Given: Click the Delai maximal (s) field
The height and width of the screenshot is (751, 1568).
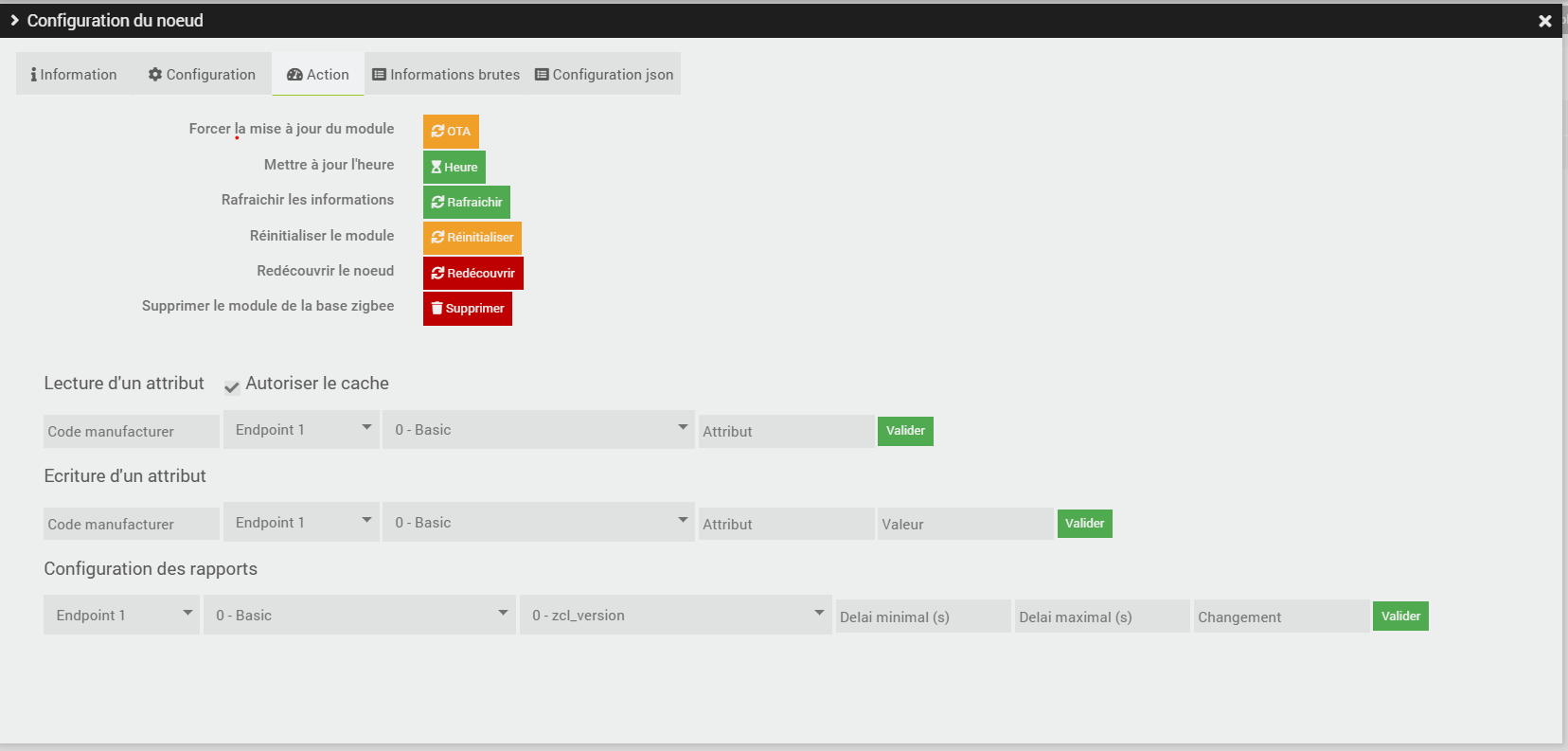Looking at the screenshot, I should pyautogui.click(x=1102, y=617).
